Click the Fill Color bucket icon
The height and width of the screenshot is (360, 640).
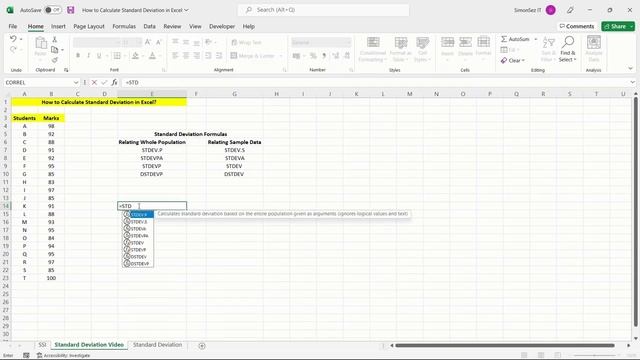point(136,56)
